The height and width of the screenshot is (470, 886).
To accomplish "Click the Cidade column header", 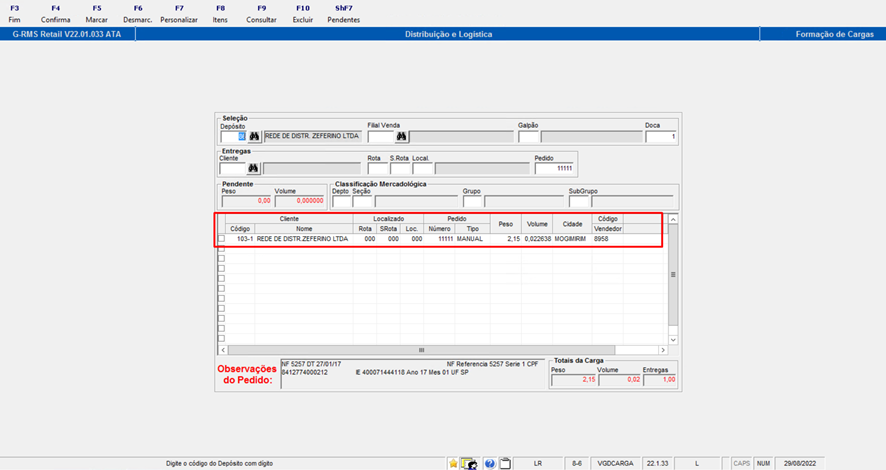I will coord(572,224).
